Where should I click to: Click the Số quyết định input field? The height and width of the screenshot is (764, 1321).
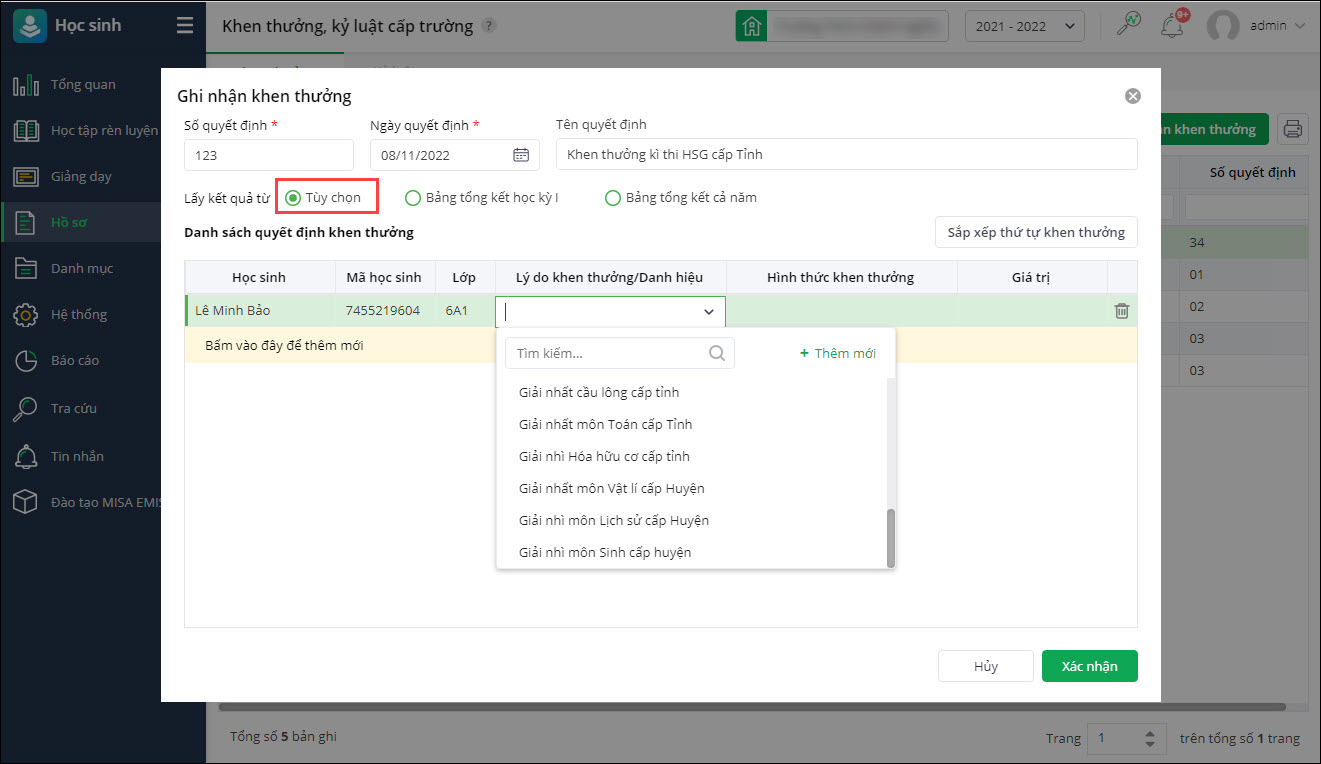pos(268,155)
